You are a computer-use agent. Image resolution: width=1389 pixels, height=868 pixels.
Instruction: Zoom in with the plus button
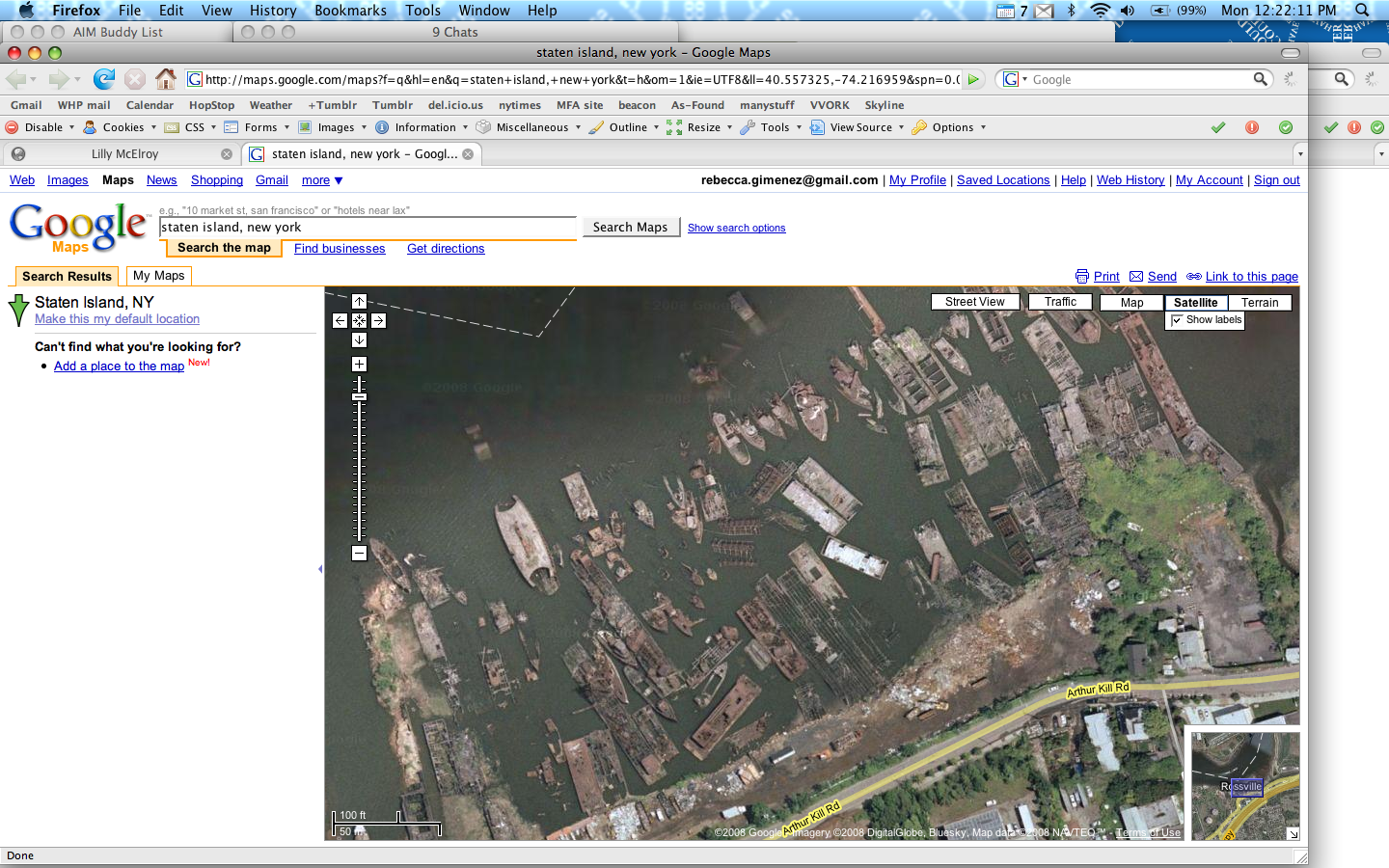[x=359, y=364]
